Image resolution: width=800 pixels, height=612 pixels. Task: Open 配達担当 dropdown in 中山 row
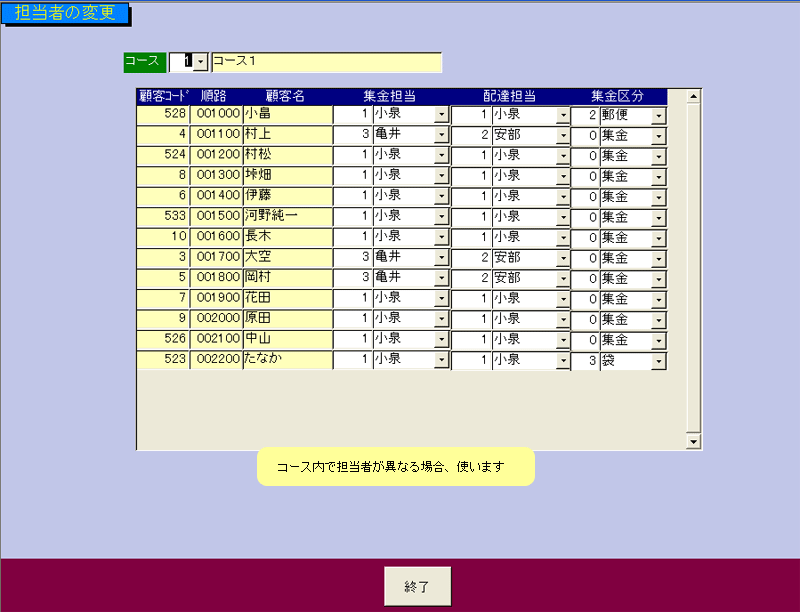(562, 339)
